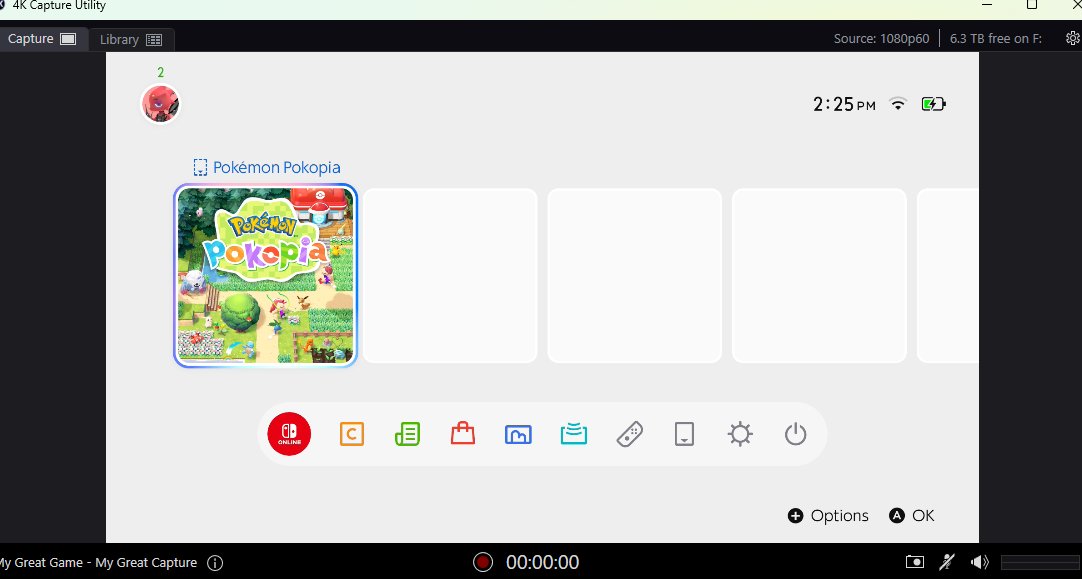The image size is (1082, 579).
Task: Switch to the Capture tab
Action: pos(42,39)
